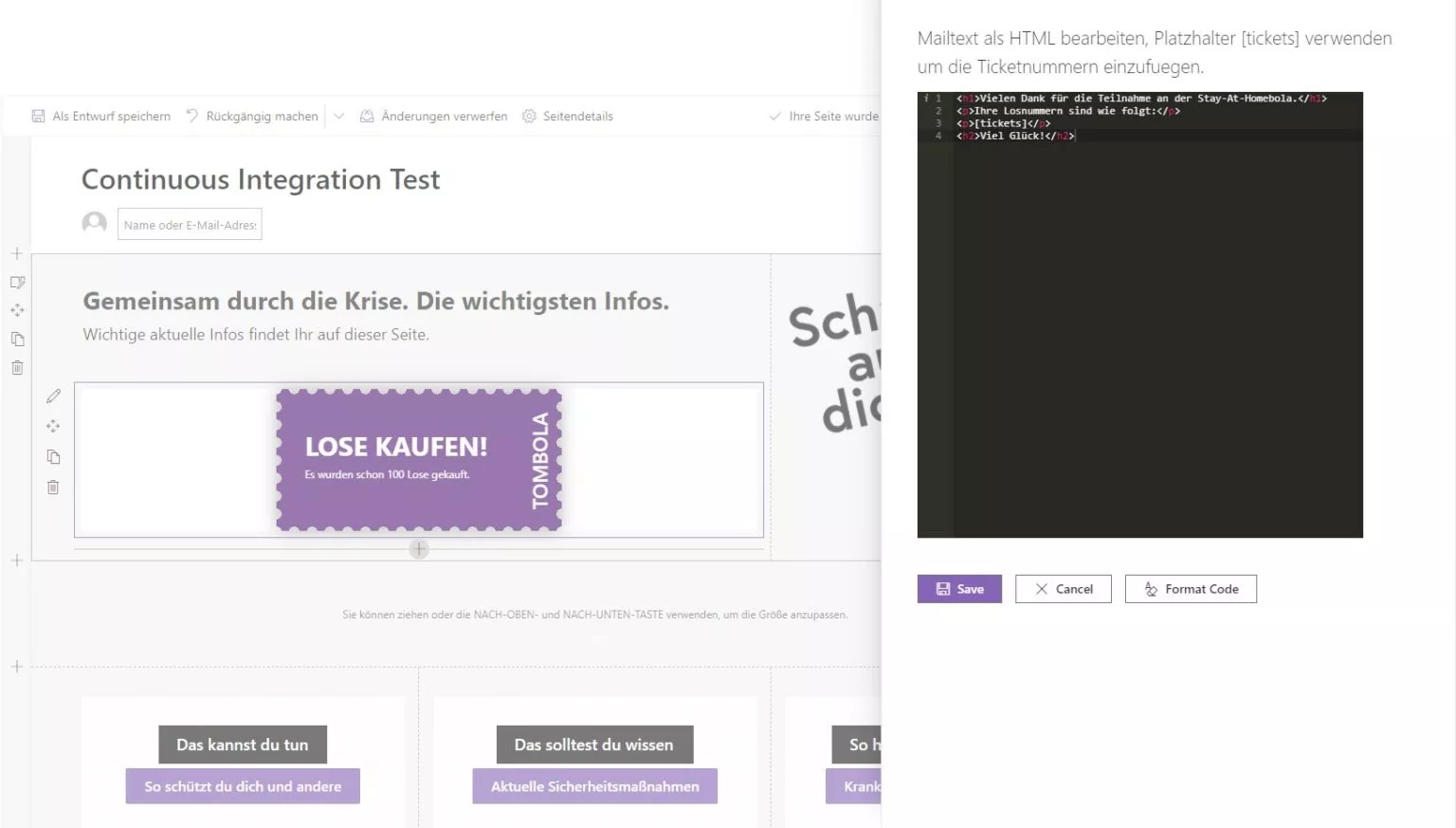Open the 'Das solltest du wissen' tile
Image resolution: width=1456 pixels, height=828 pixels.
tap(594, 745)
